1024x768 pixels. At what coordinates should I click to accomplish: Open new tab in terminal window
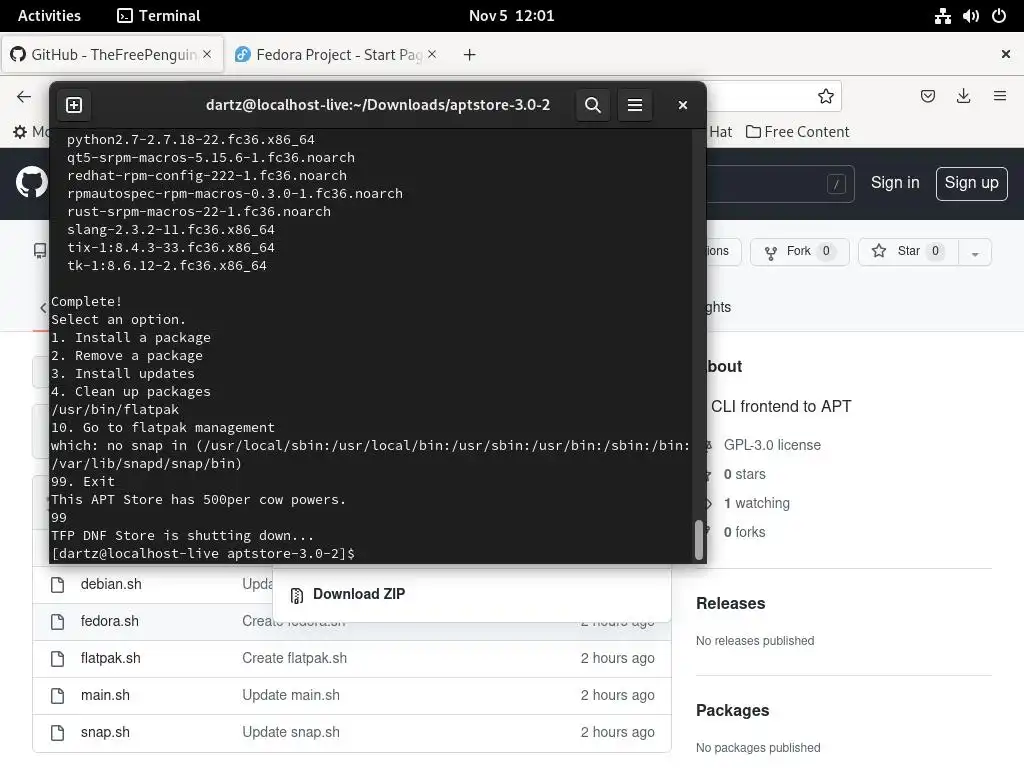74,105
